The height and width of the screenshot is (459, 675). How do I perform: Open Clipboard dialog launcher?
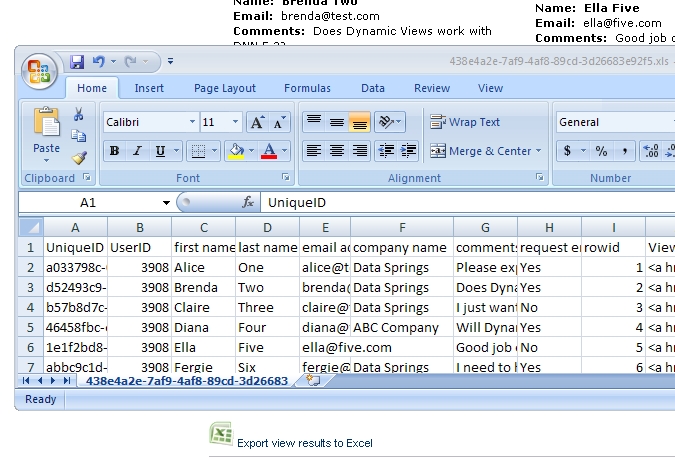point(87,177)
